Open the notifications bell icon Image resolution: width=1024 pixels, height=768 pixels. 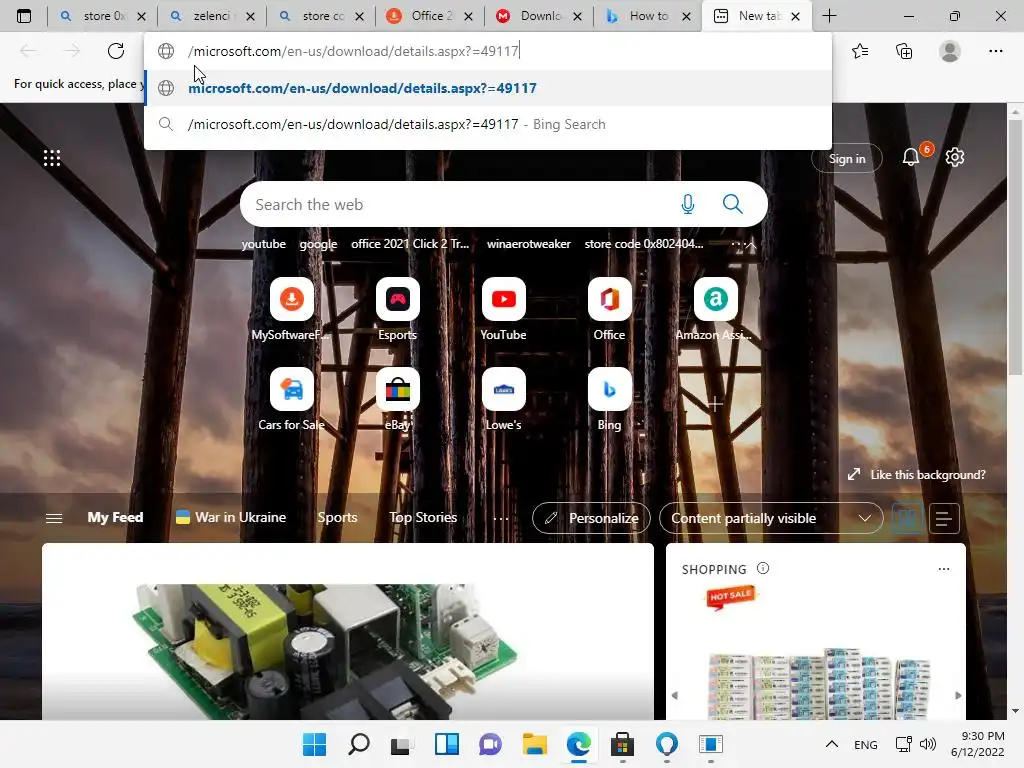pyautogui.click(x=911, y=157)
